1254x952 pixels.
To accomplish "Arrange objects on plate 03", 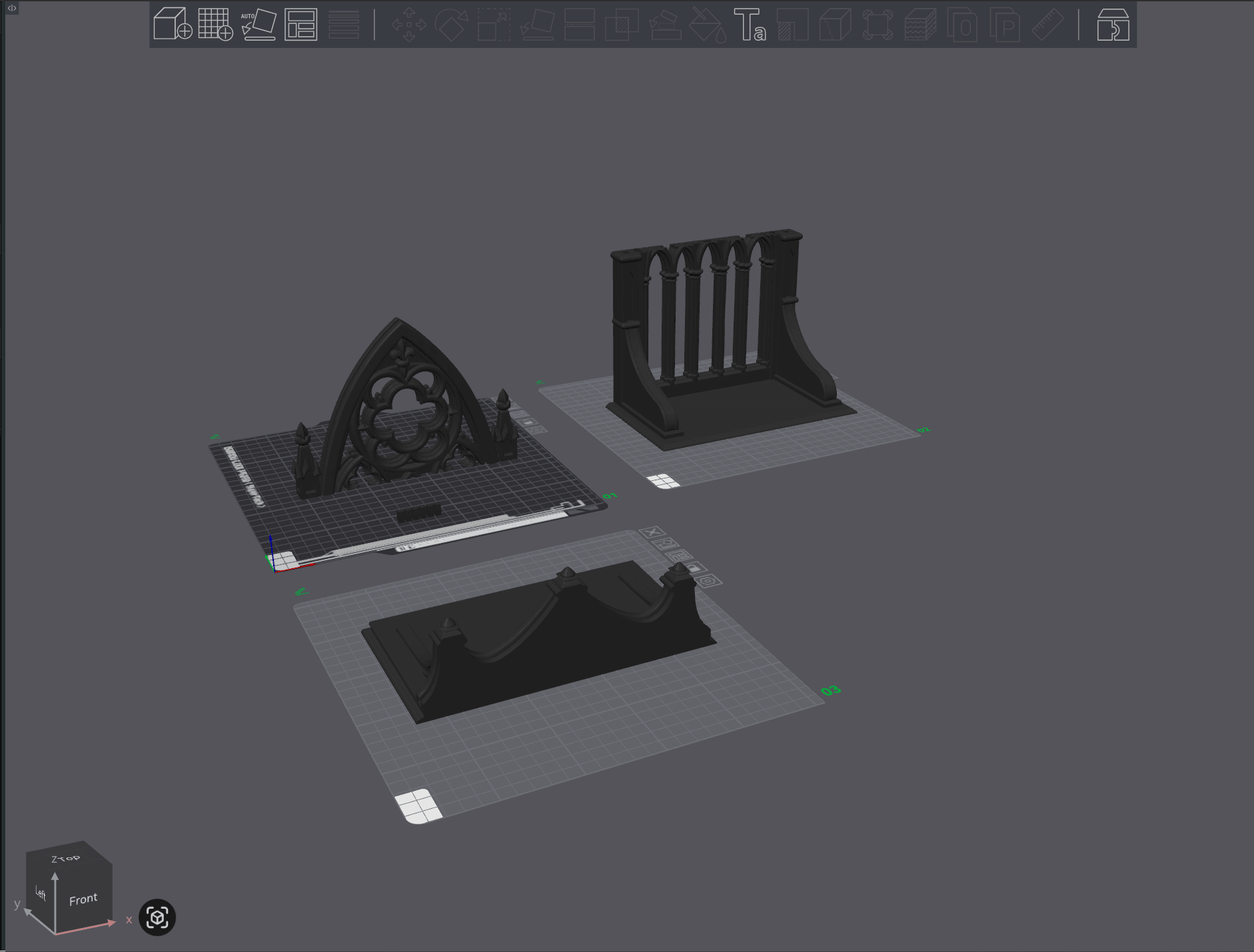I will point(679,556).
